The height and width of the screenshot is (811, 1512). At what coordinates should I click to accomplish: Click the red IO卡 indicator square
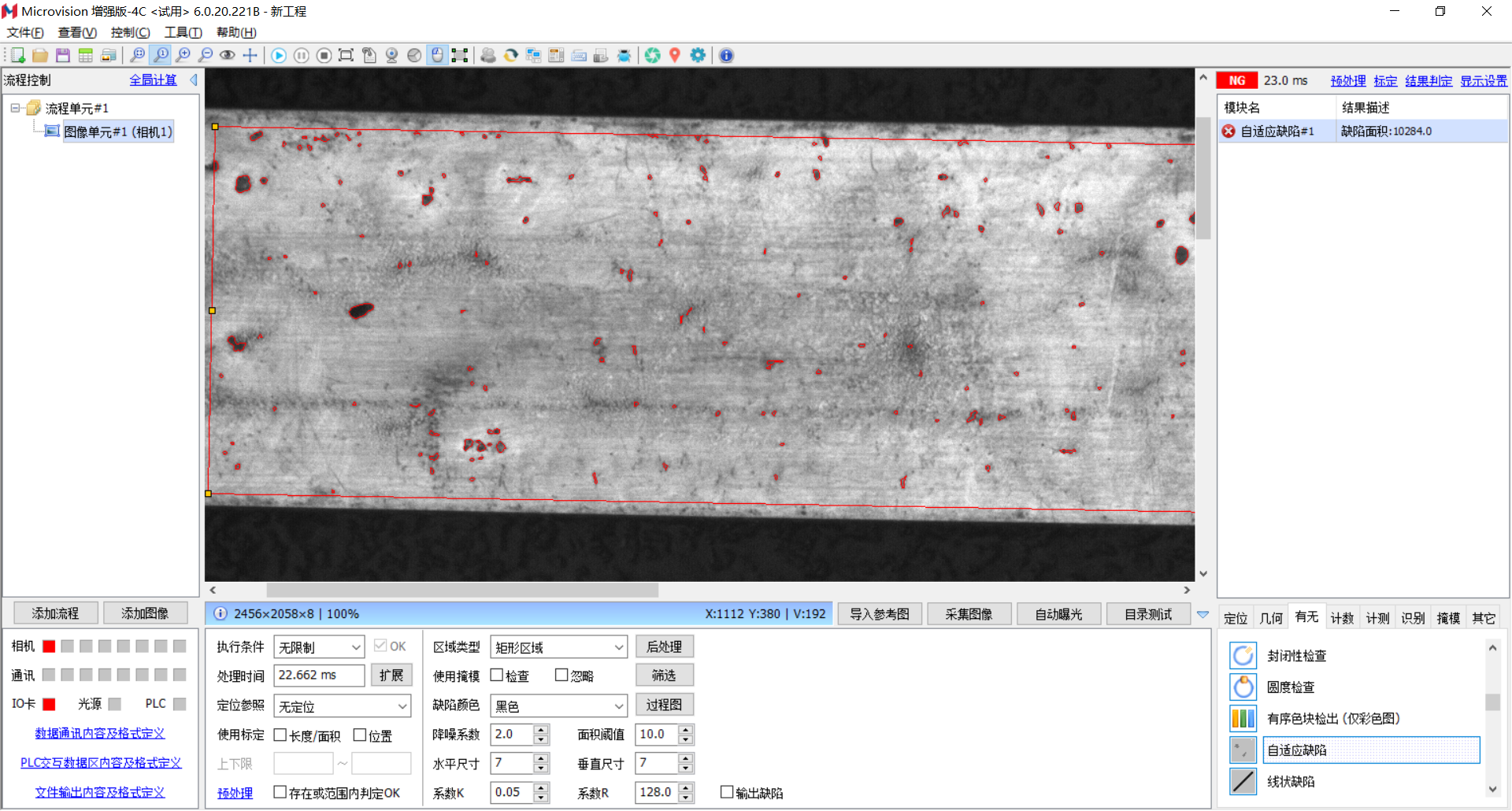tap(49, 703)
